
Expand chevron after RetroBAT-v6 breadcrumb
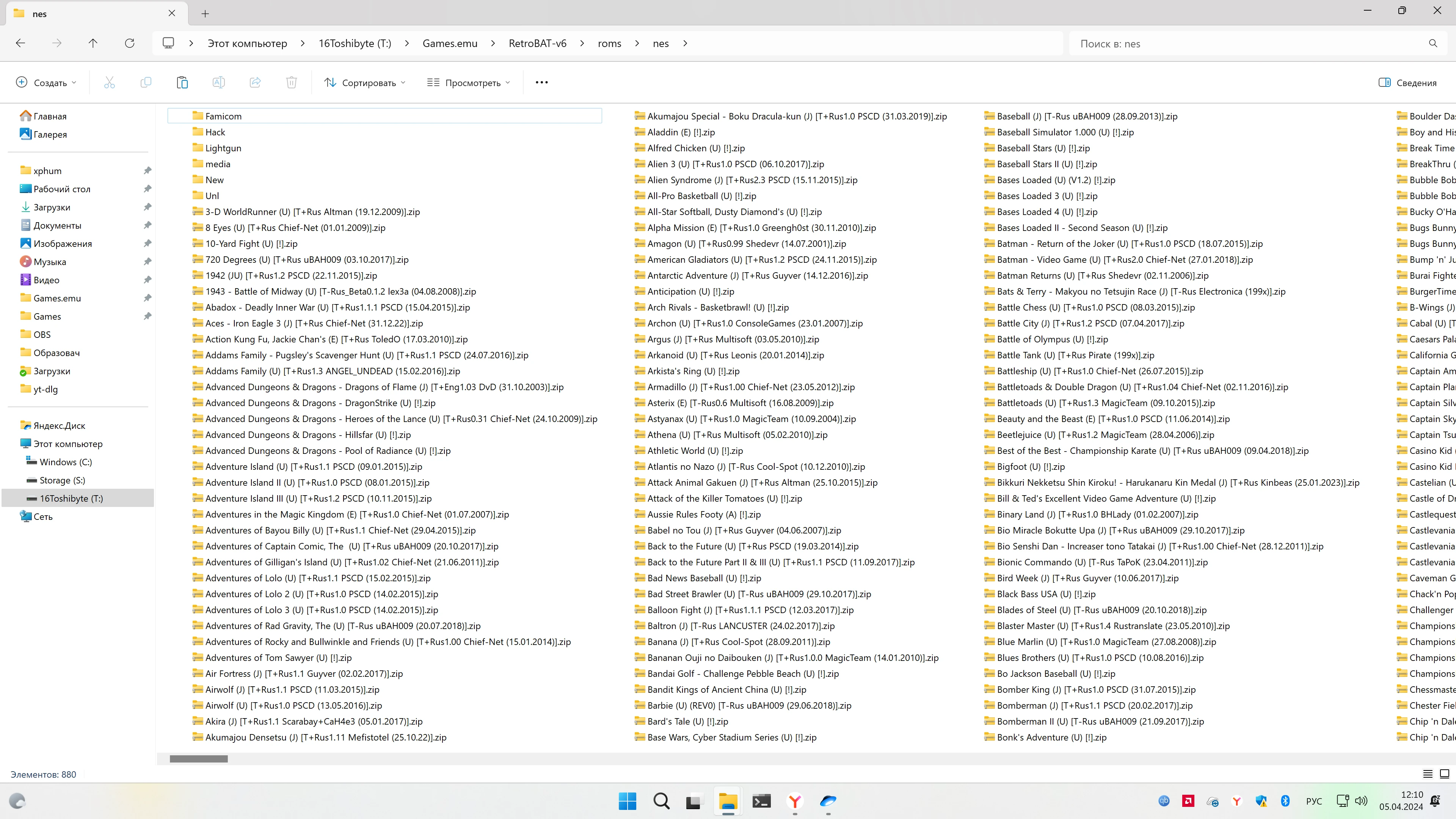[x=582, y=44]
